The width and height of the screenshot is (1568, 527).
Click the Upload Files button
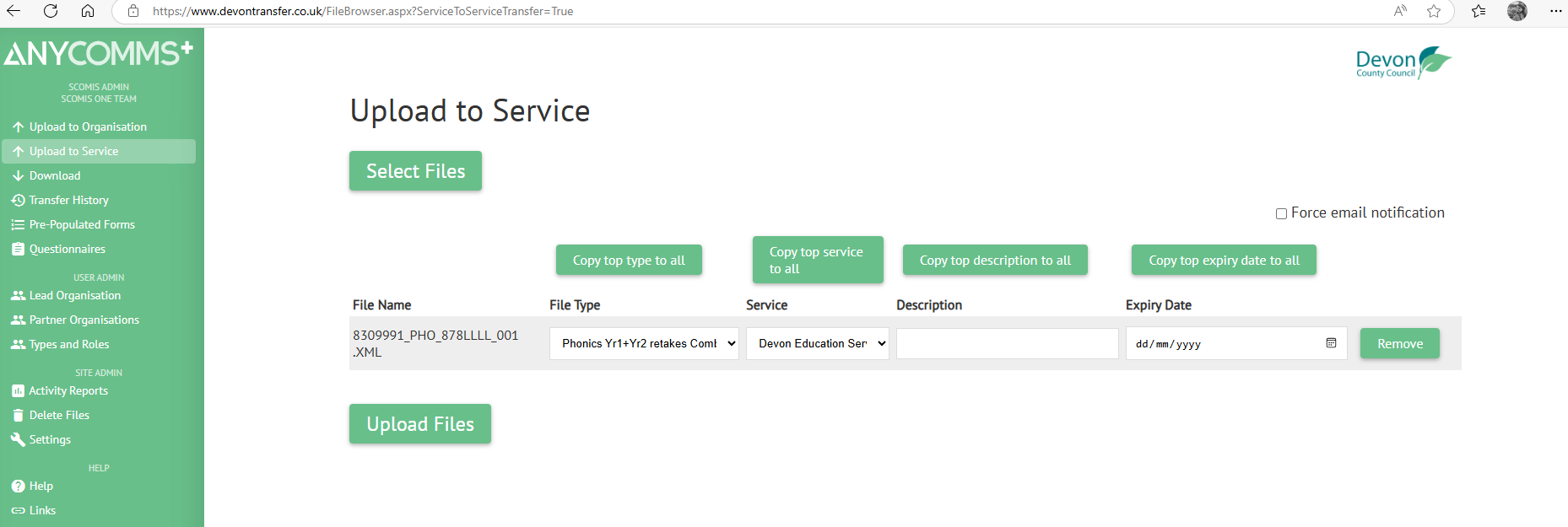pos(419,424)
